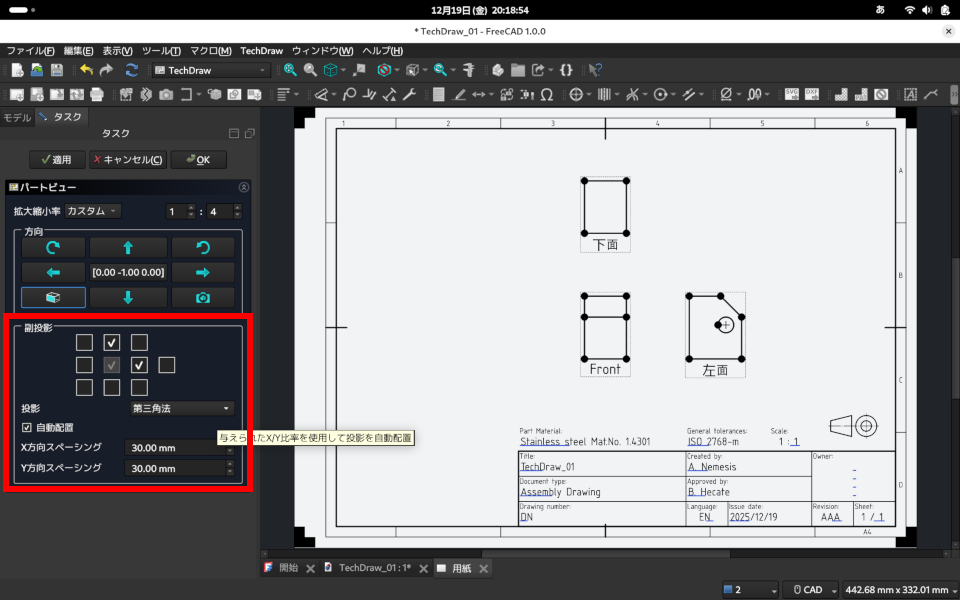Screen dimensions: 960x600
Task: Rotate the view clockwise in the direction panel
Action: 53,247
